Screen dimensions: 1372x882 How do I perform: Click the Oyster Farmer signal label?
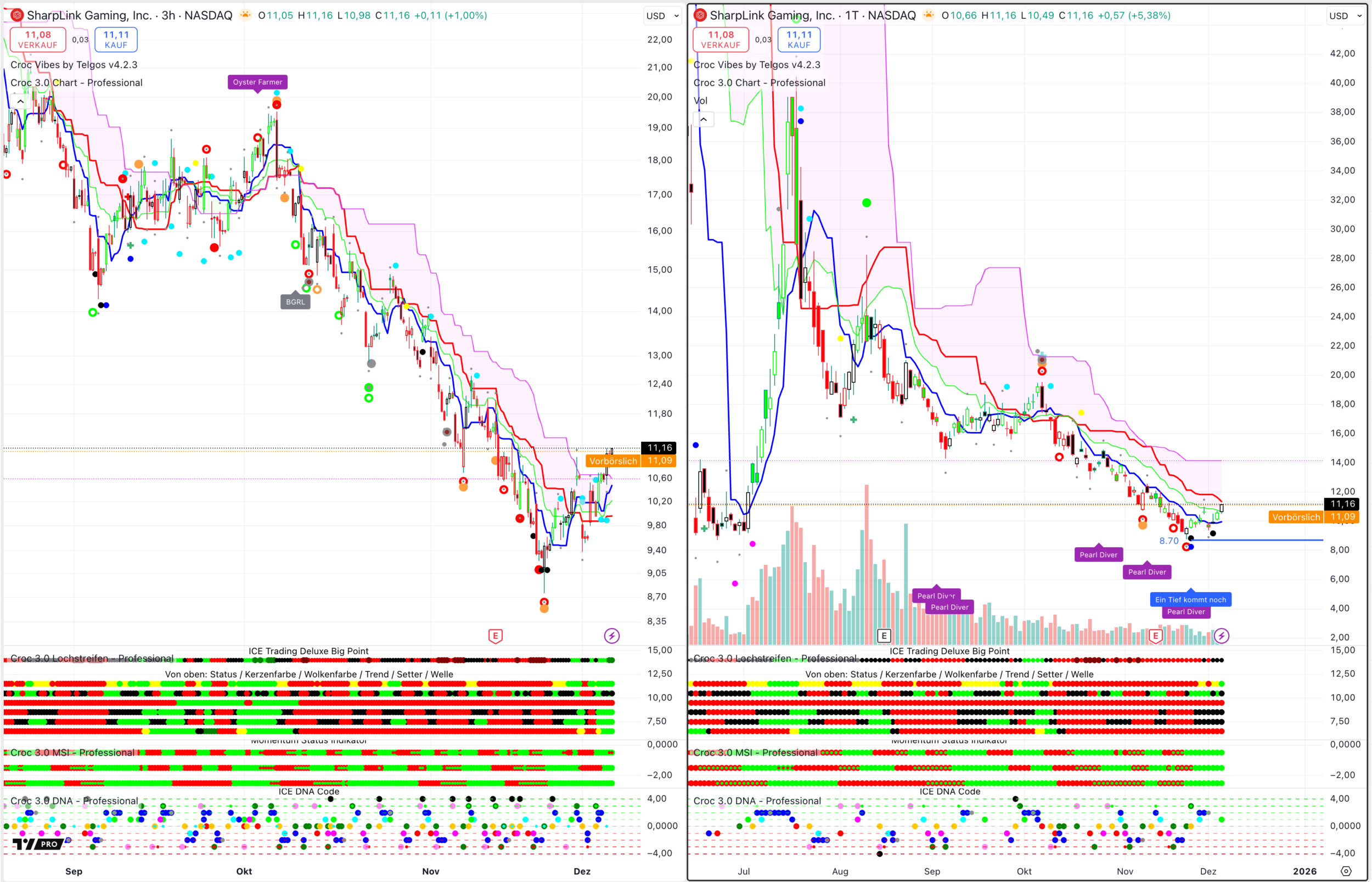point(257,82)
